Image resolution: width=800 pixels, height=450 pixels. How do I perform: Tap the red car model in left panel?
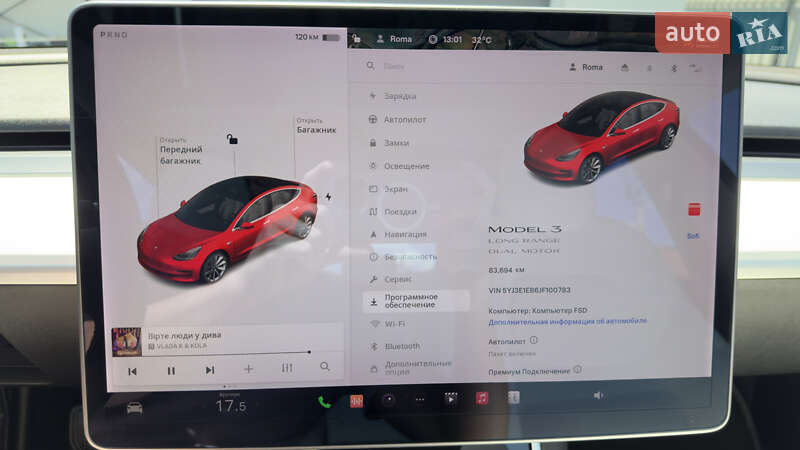228,229
